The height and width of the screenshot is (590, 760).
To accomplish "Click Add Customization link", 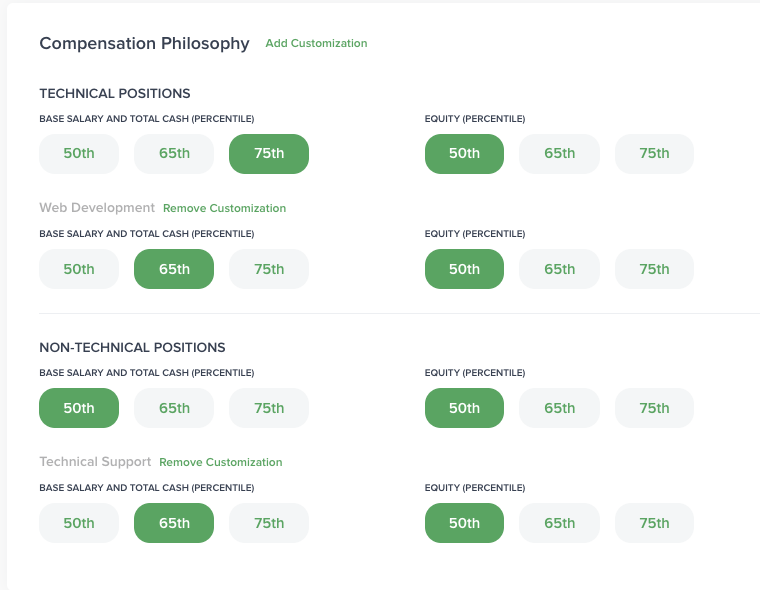I will pyautogui.click(x=316, y=44).
